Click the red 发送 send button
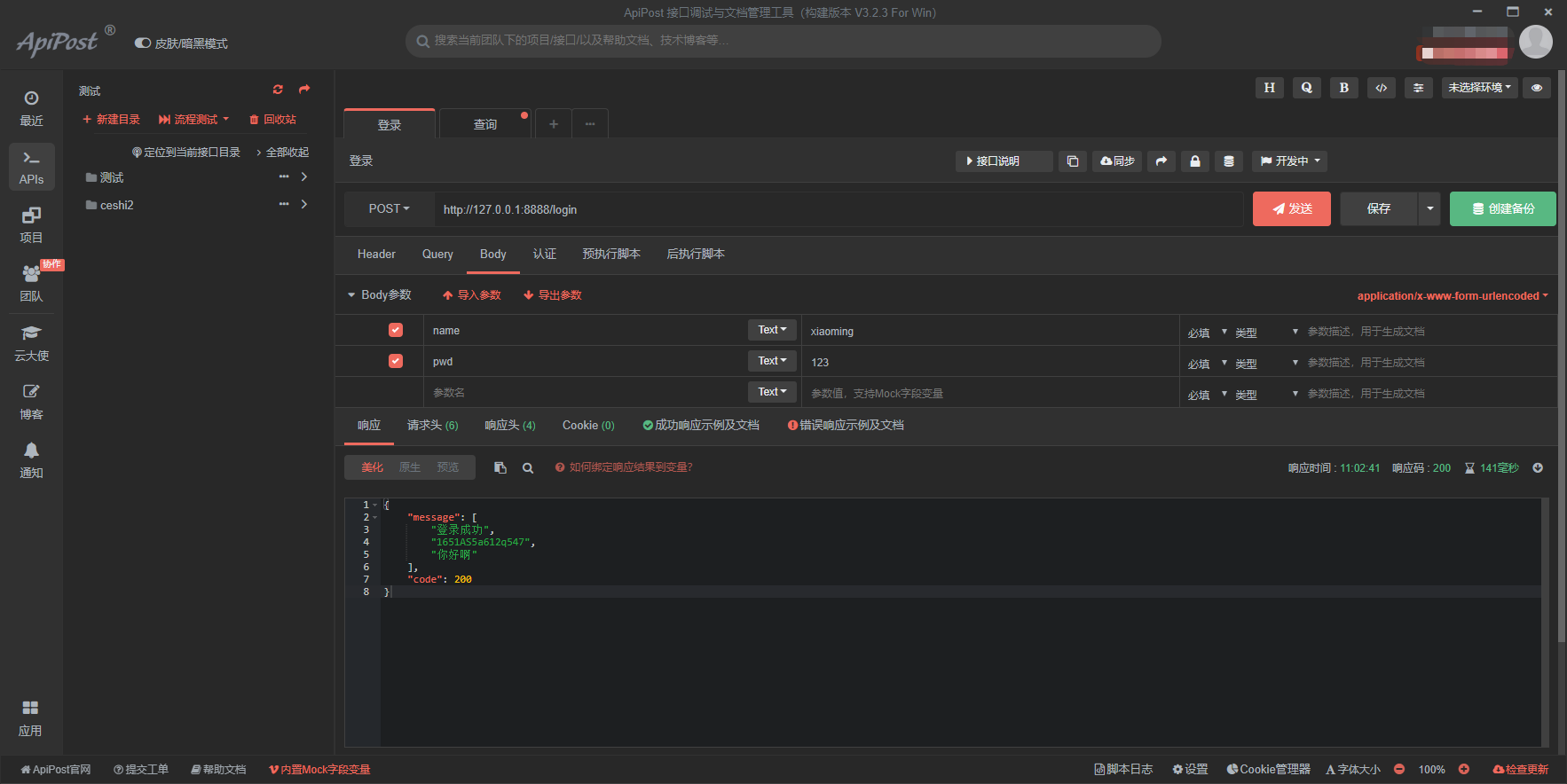Screen dimensions: 1567x784 pos(1291,209)
